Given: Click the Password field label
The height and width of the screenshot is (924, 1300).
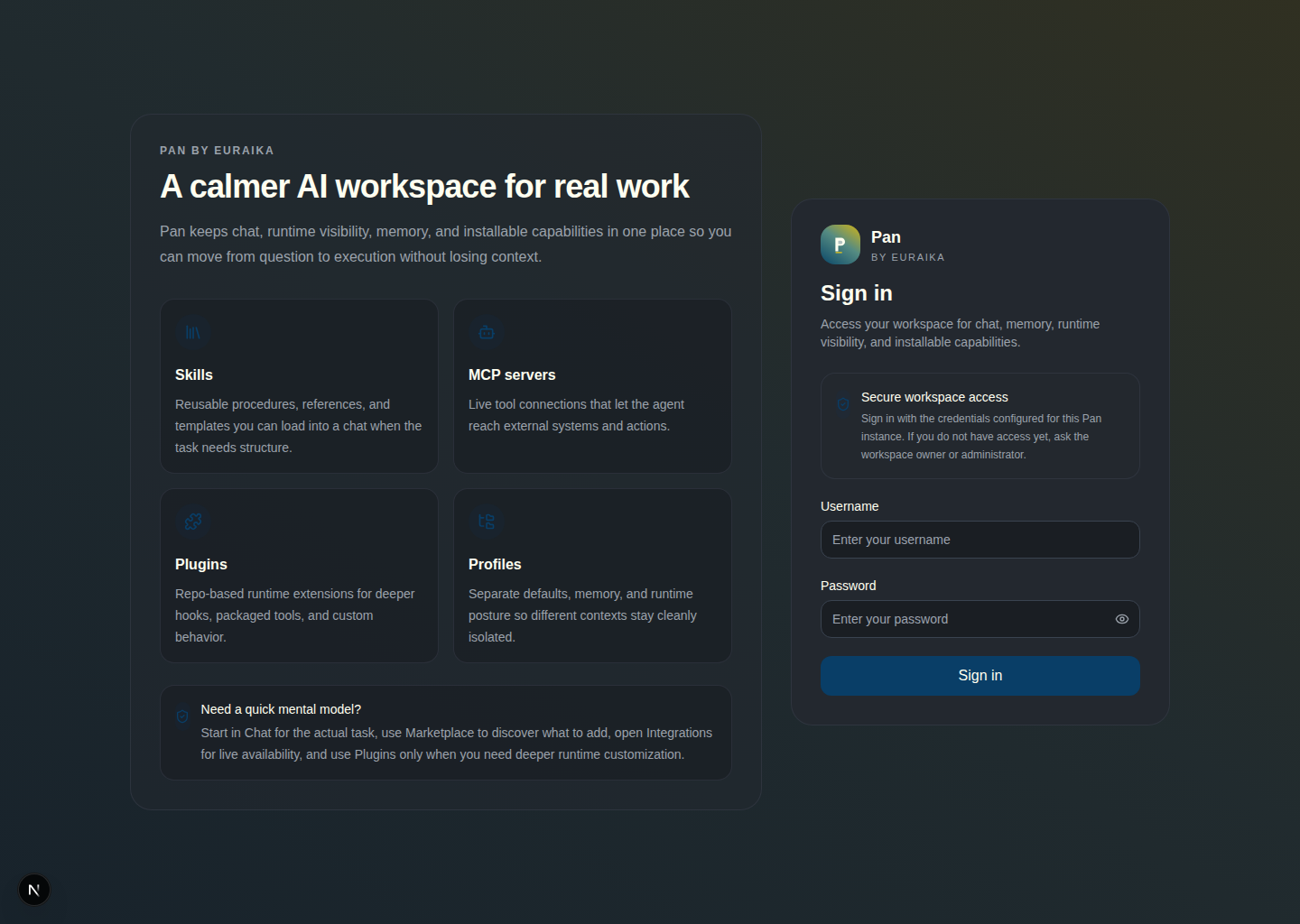Looking at the screenshot, I should pos(849,586).
